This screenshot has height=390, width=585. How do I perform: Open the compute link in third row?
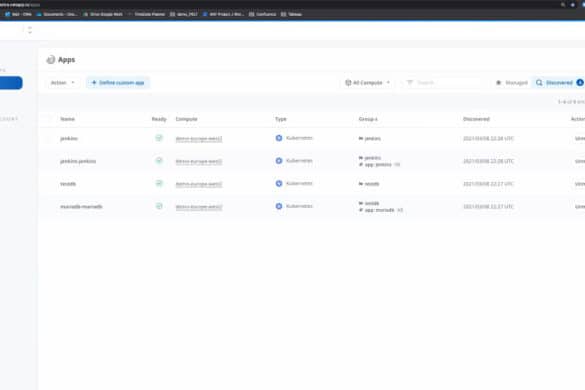click(x=199, y=184)
